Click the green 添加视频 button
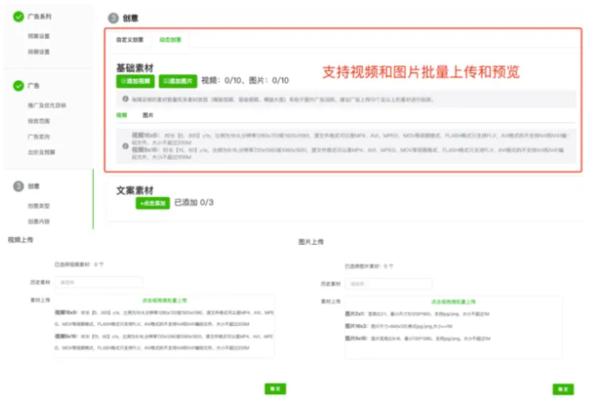The image size is (600, 401). pyautogui.click(x=135, y=81)
